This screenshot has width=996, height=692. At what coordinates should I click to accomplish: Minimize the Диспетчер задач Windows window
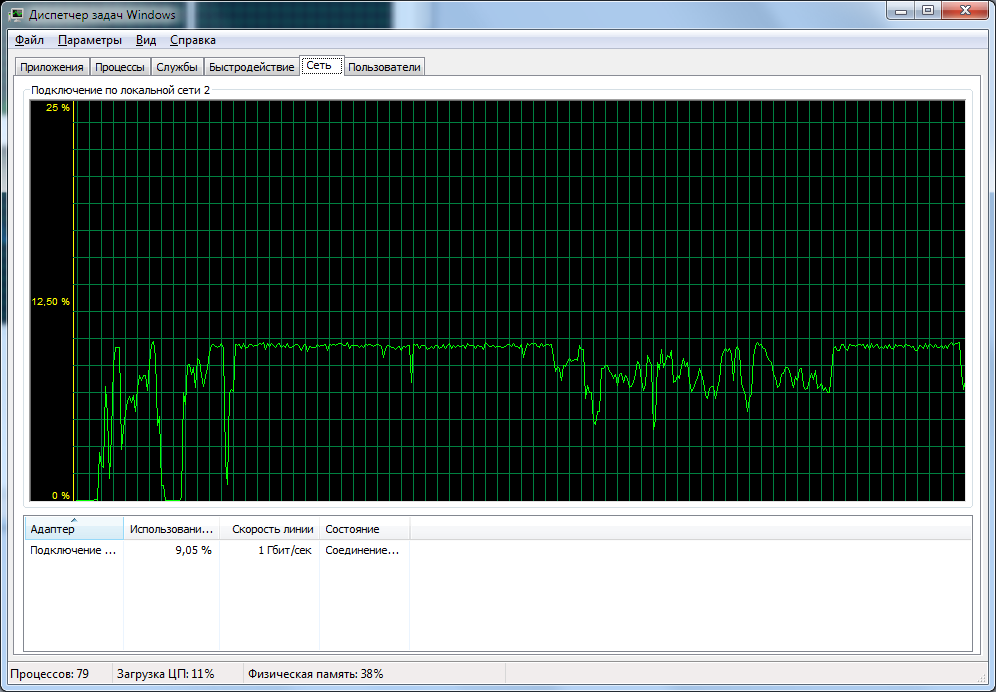tap(900, 11)
